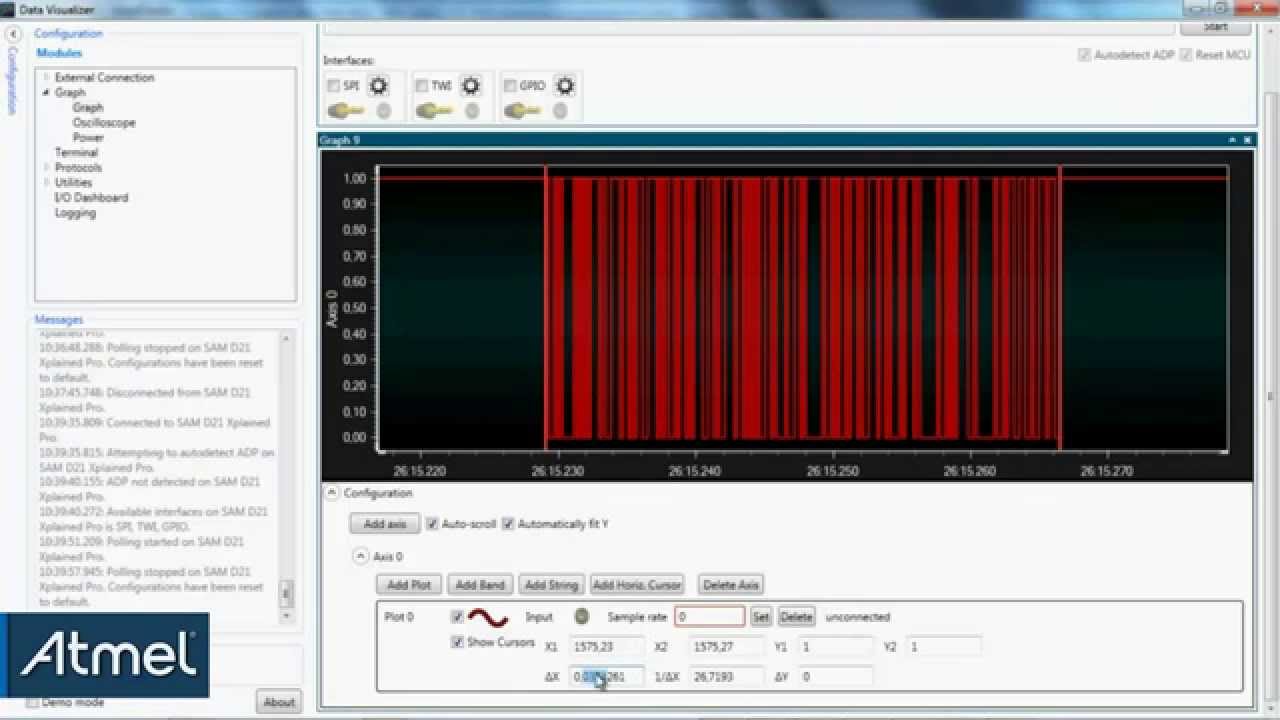Expand the Protocols tree node

point(46,167)
